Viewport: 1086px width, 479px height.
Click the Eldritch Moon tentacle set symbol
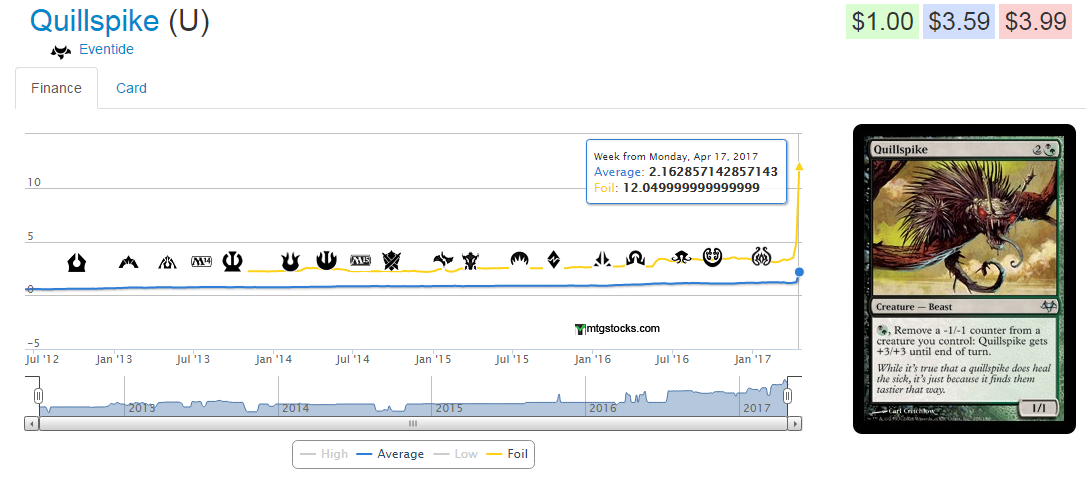pos(681,257)
